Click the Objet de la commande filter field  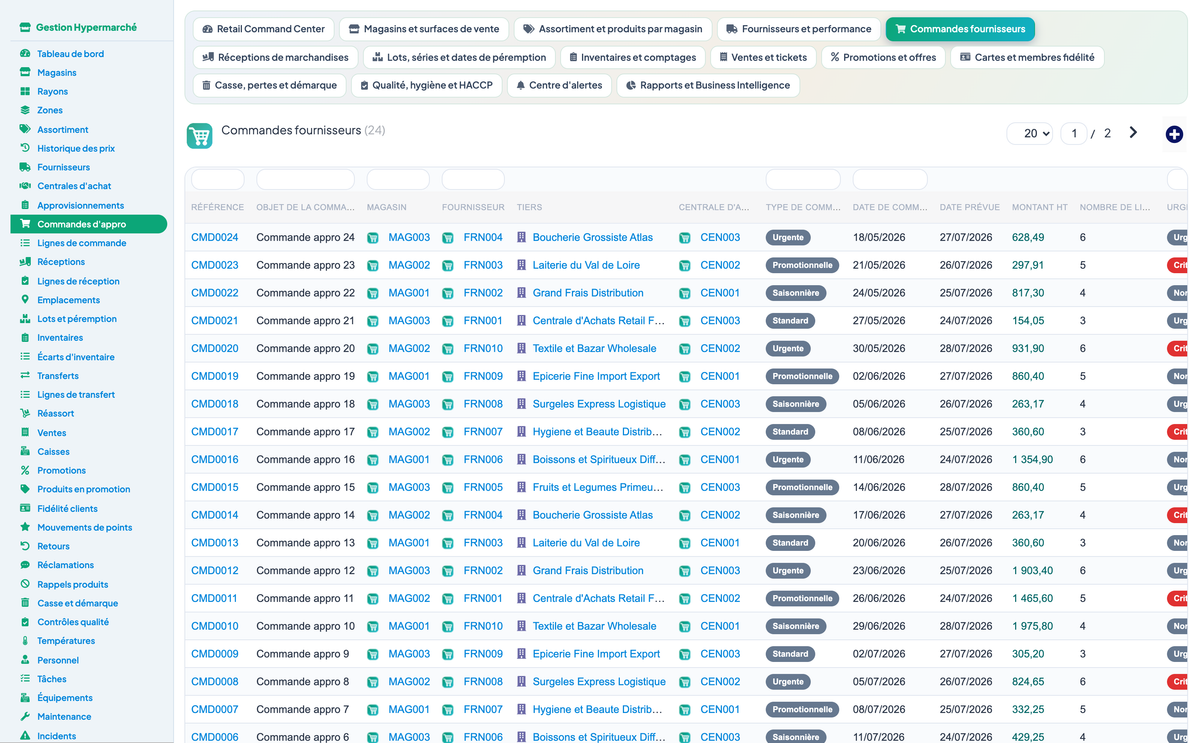(305, 180)
